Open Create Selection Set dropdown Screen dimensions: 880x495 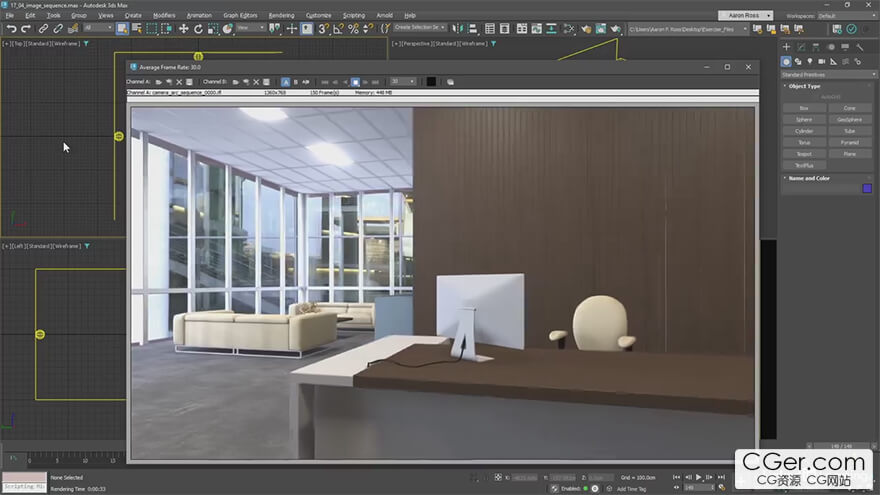(420, 28)
